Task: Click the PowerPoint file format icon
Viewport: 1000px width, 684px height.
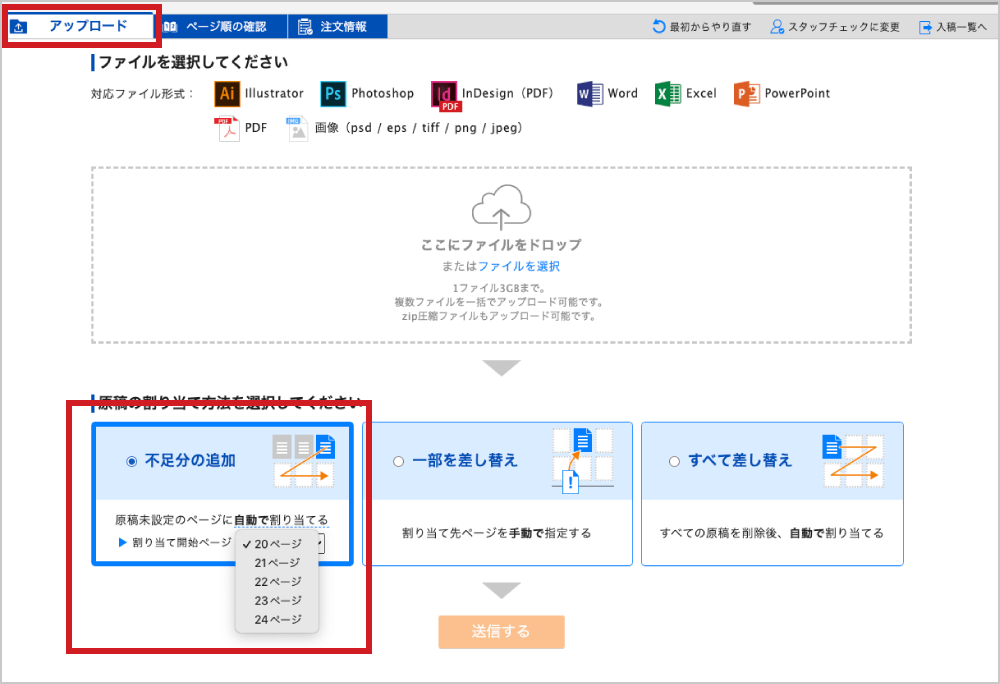Action: pos(747,94)
